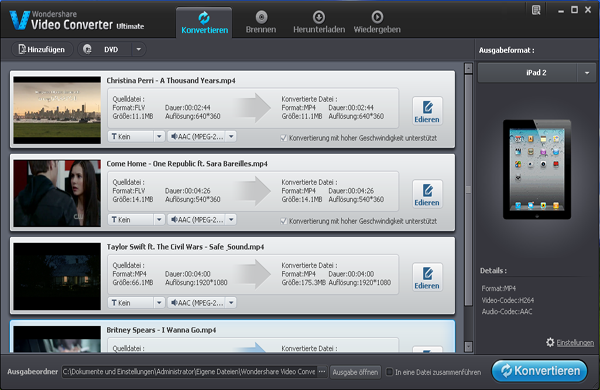Click the file list scrollbar up arrow
This screenshot has height=390, width=600.
coord(468,68)
